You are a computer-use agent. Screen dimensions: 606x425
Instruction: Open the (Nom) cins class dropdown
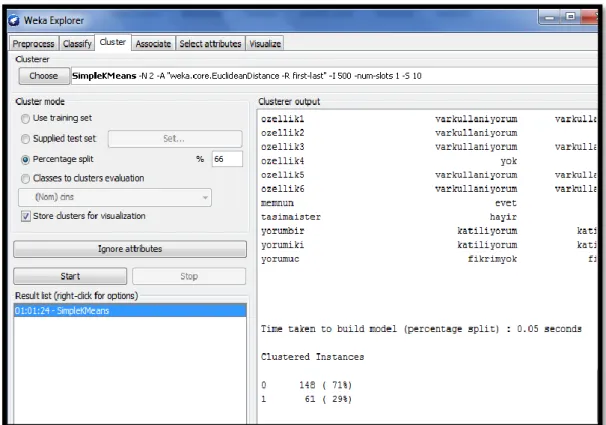(115, 197)
